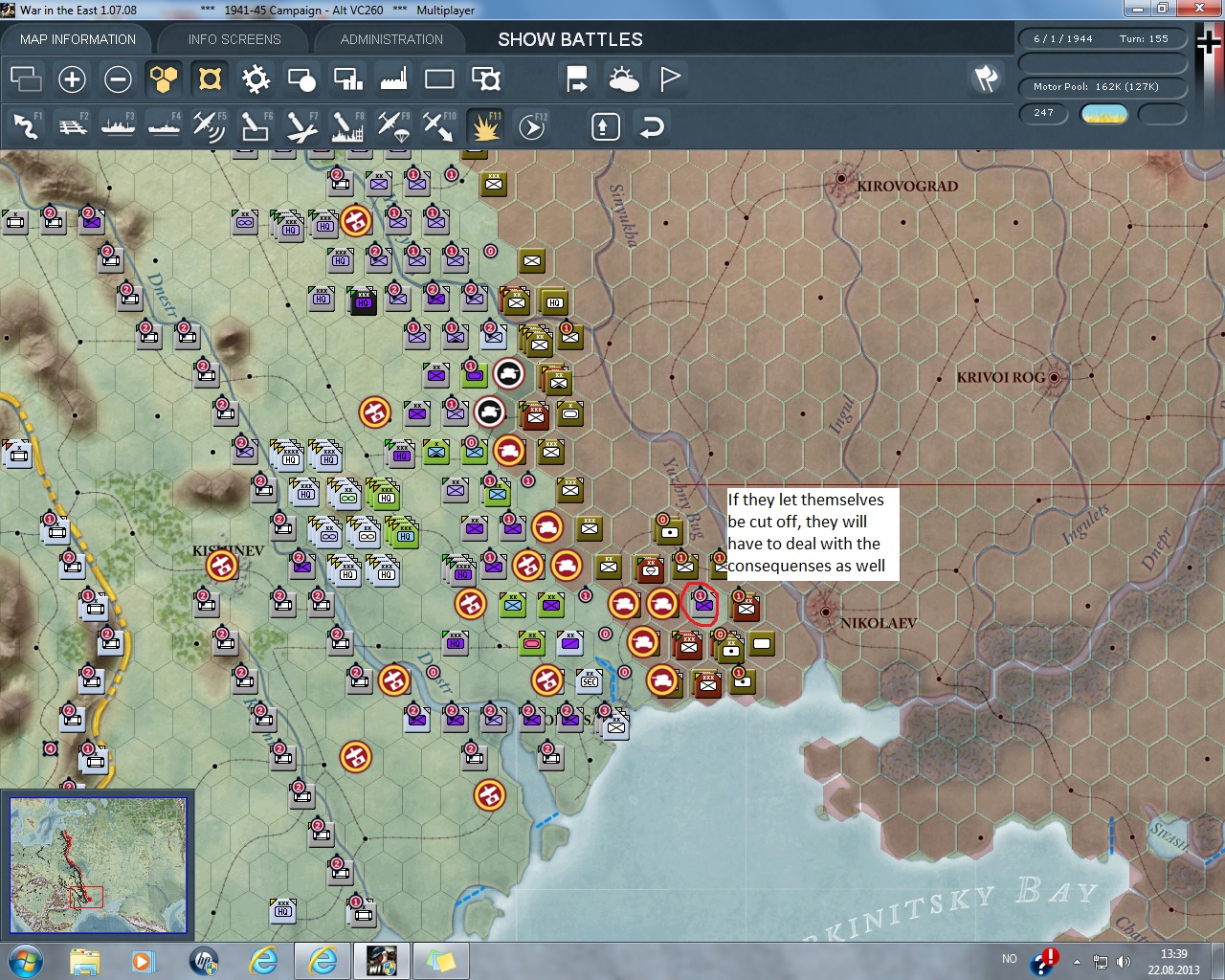
Task: Toggle the yellow hex grid display
Action: (x=164, y=78)
